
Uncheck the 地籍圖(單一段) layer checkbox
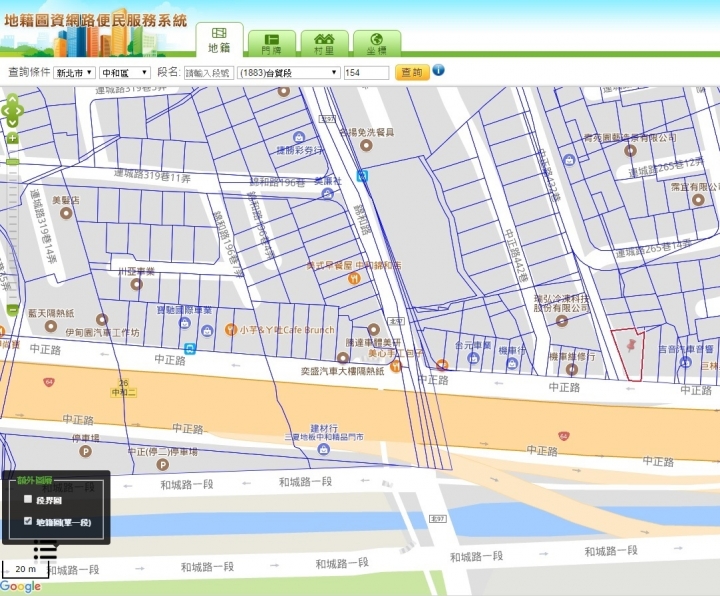tap(28, 521)
